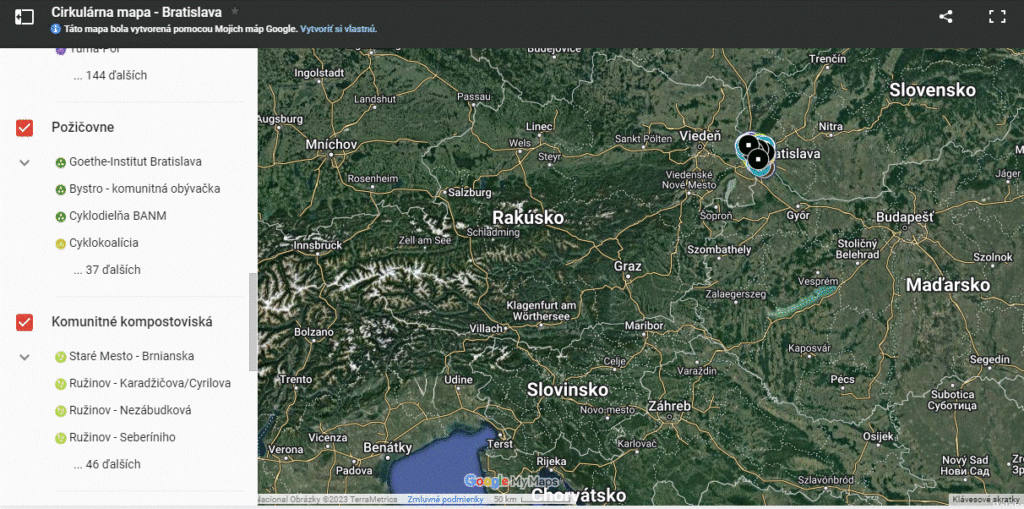1024x509 pixels.
Task: Click Maďarsko country label
Action: (x=948, y=285)
